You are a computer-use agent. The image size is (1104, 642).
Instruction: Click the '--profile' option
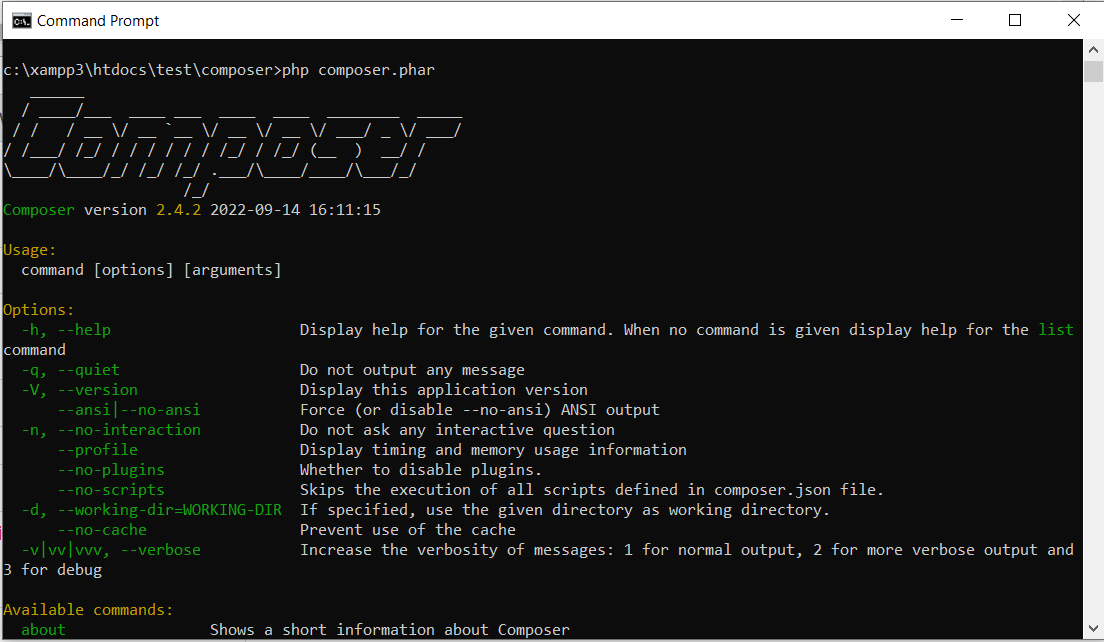coord(97,450)
